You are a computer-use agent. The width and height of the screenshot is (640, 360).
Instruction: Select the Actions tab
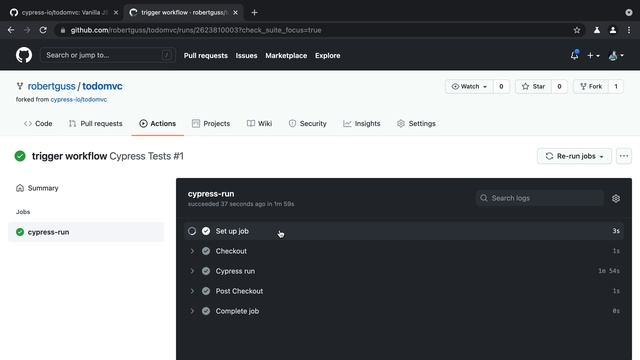coord(158,123)
